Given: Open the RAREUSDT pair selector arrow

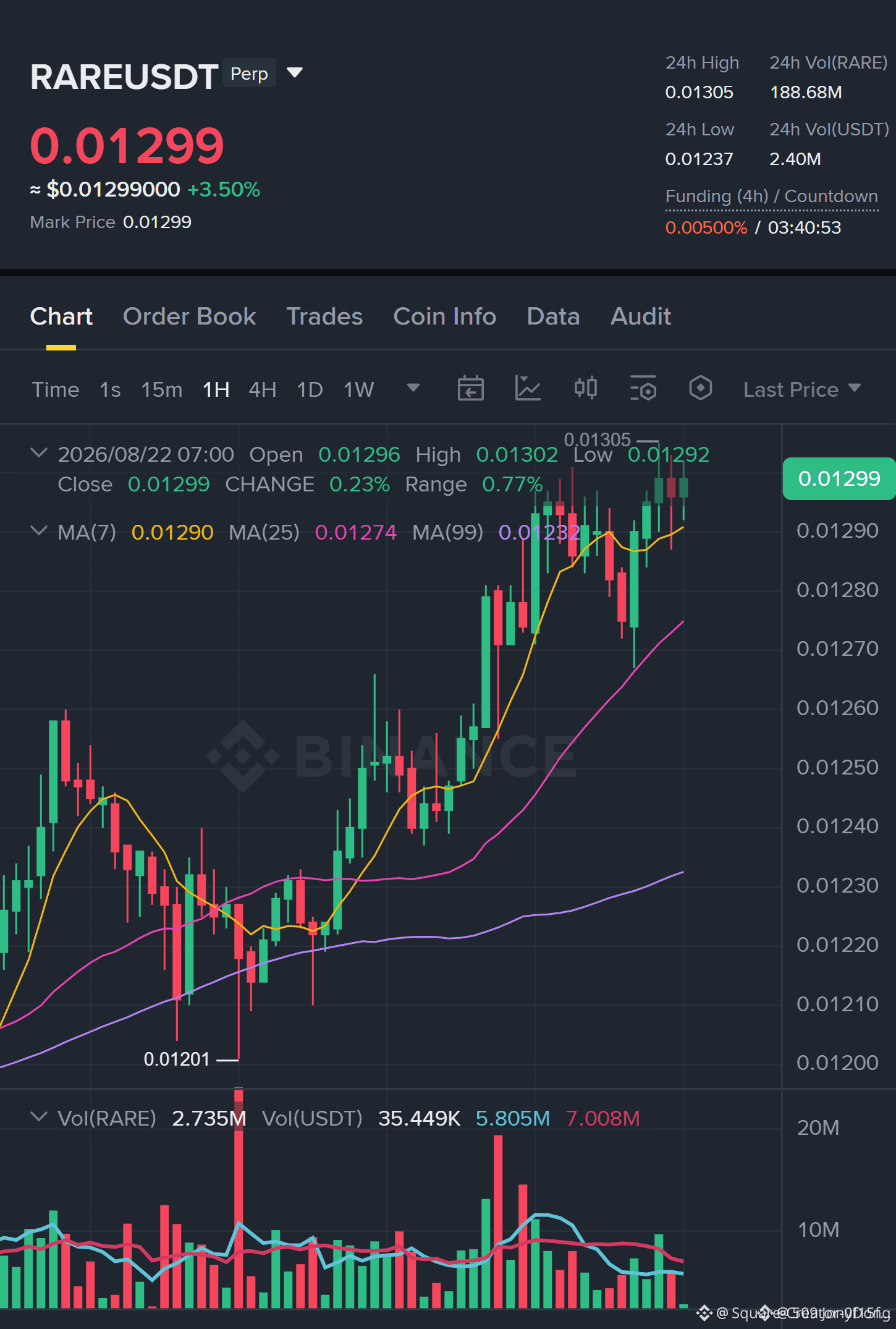Looking at the screenshot, I should tap(295, 73).
